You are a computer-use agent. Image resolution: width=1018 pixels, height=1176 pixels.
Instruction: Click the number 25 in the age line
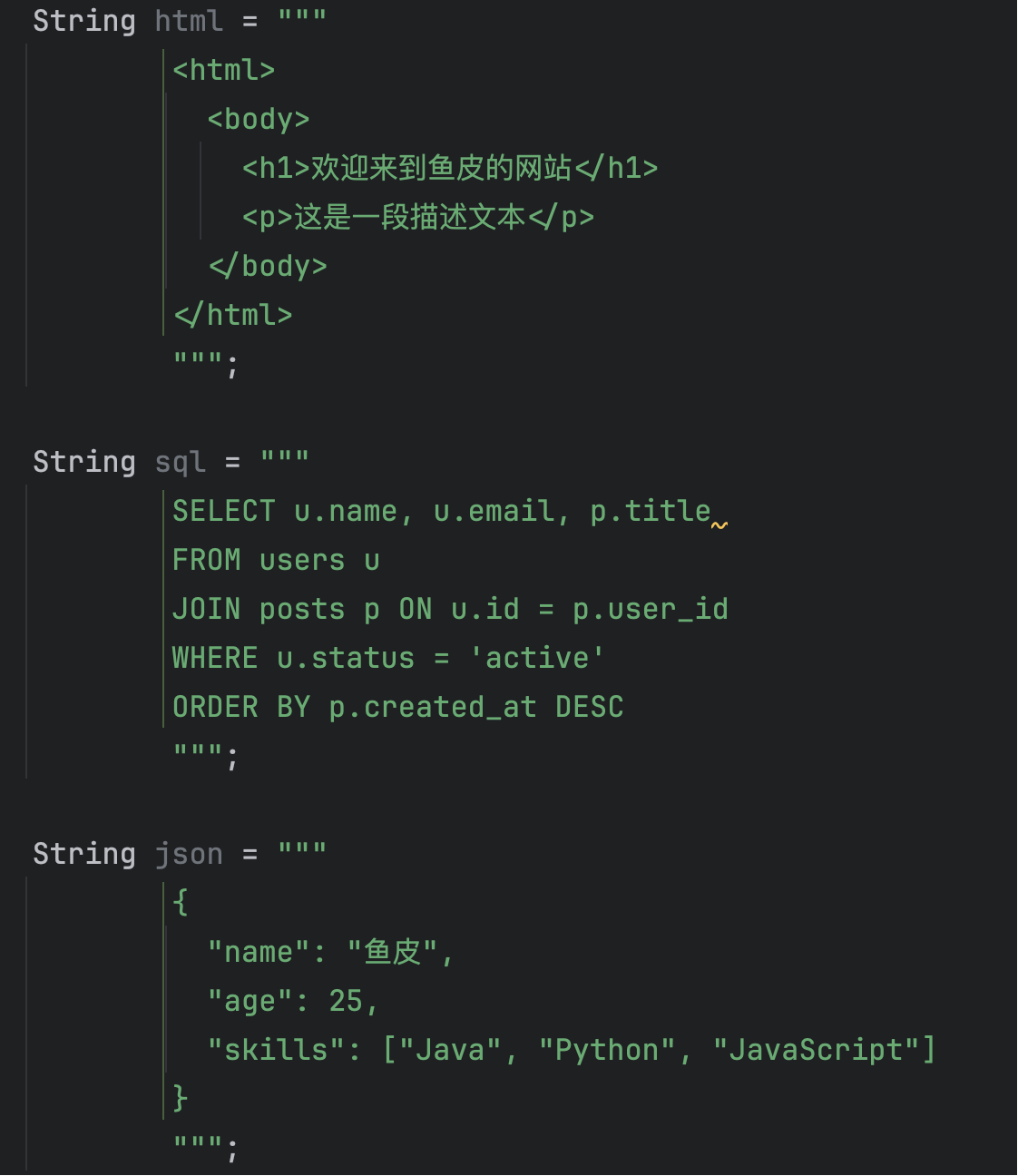click(x=346, y=1001)
